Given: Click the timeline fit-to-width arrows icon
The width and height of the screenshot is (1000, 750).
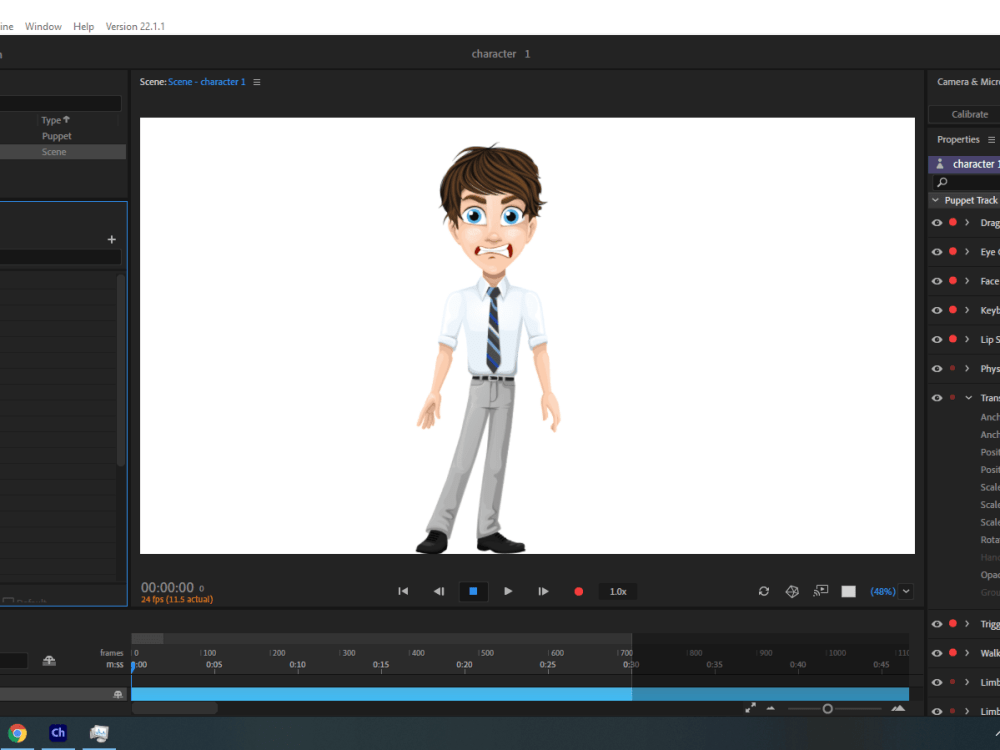Looking at the screenshot, I should pyautogui.click(x=750, y=708).
